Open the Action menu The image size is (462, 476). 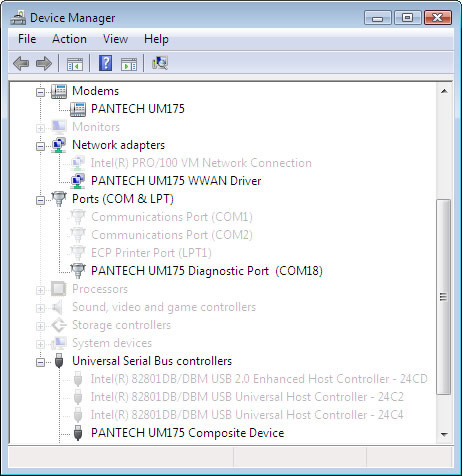[69, 39]
